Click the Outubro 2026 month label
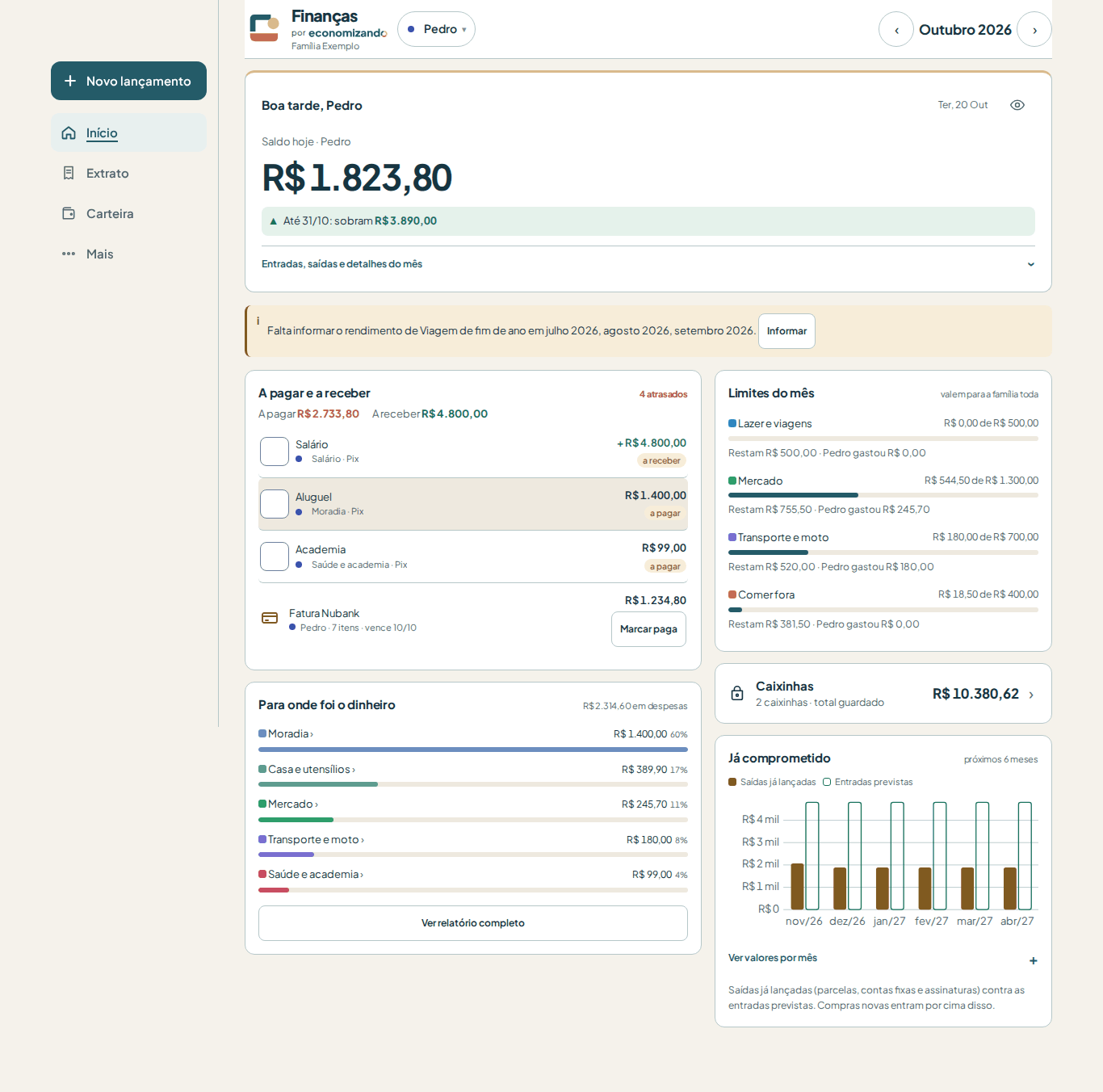The image size is (1103, 1092). (965, 30)
